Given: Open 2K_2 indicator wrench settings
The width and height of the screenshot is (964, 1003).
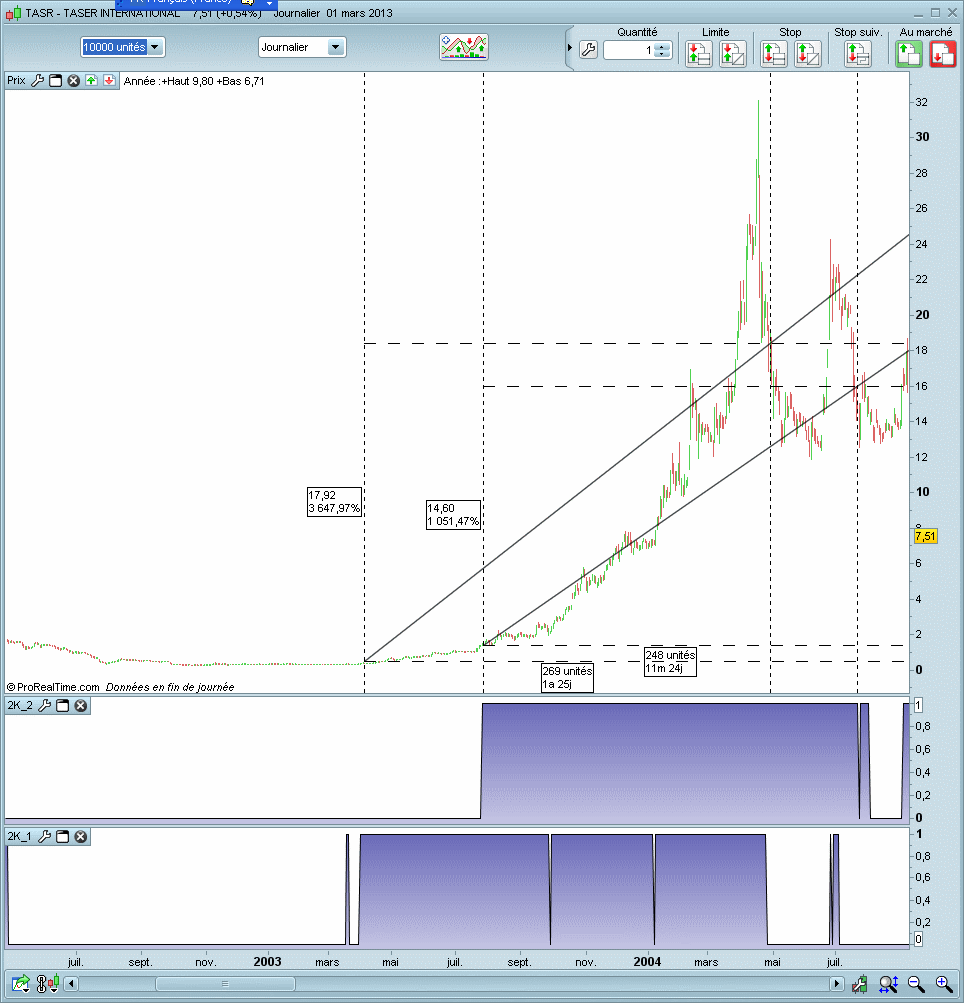Looking at the screenshot, I should pos(45,706).
